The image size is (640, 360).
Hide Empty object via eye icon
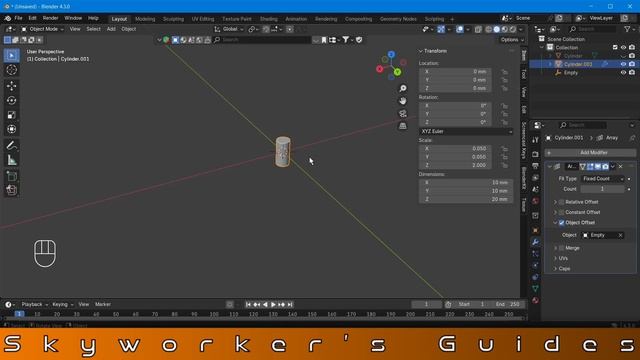[x=623, y=73]
